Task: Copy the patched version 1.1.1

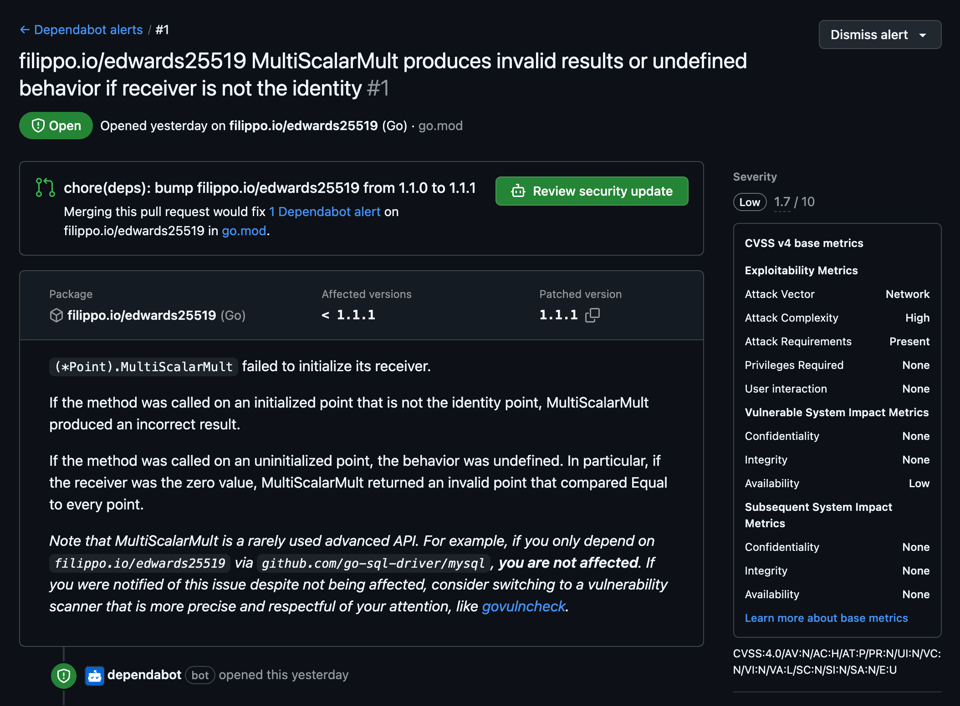Action: click(592, 315)
